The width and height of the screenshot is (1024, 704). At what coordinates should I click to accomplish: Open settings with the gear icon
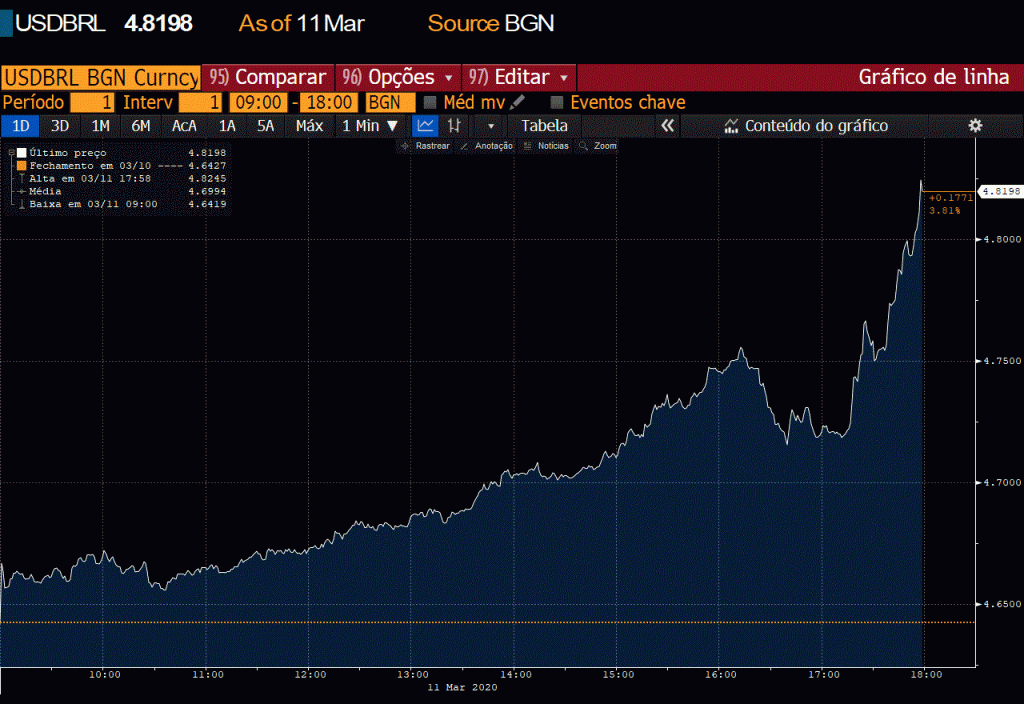coord(975,126)
